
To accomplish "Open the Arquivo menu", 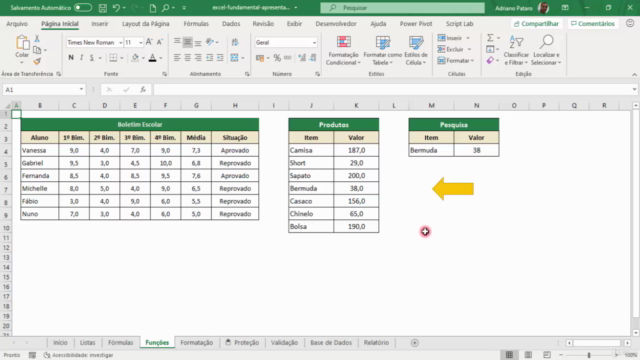I will [17, 24].
